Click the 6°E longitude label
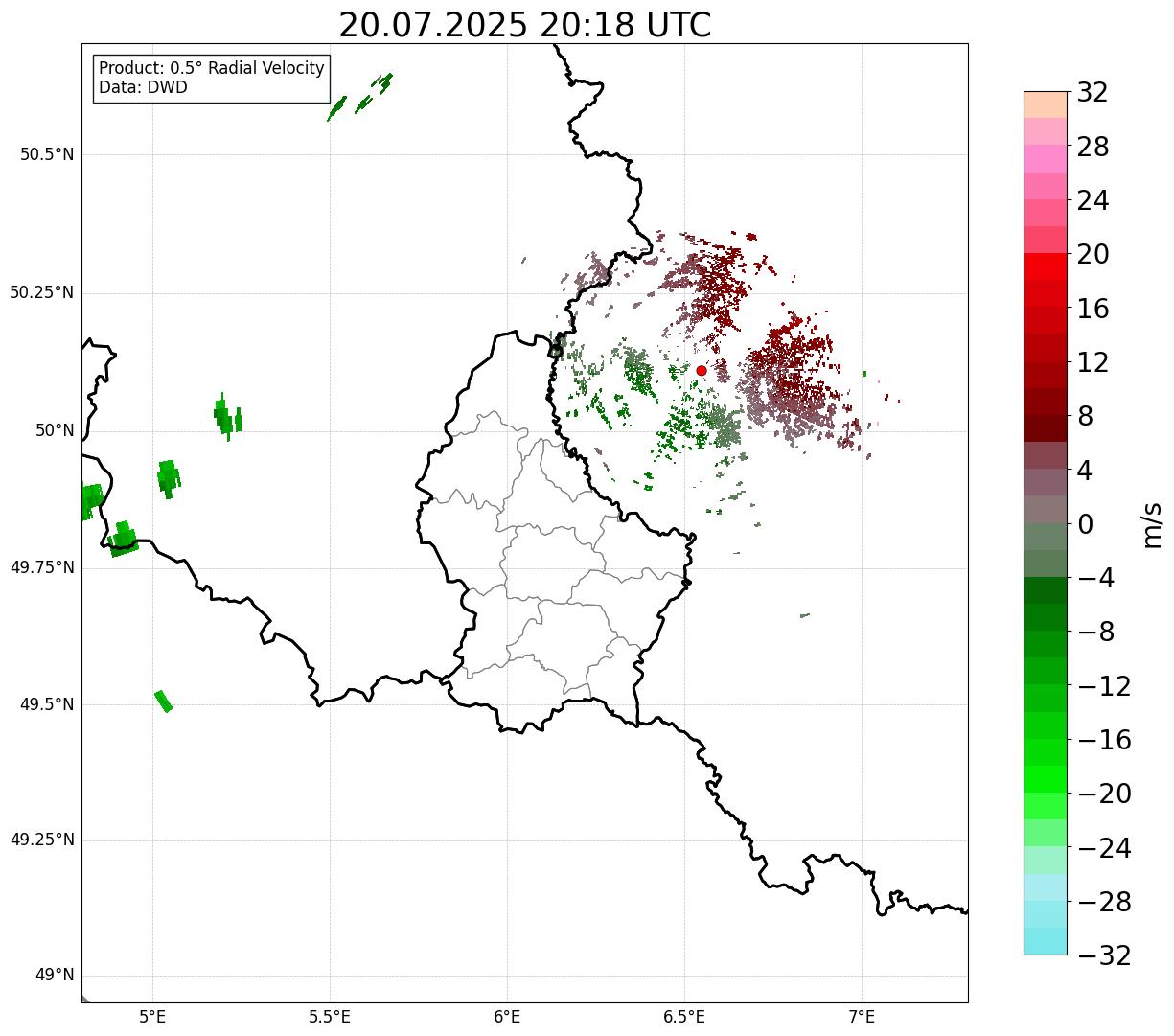 click(x=507, y=1017)
